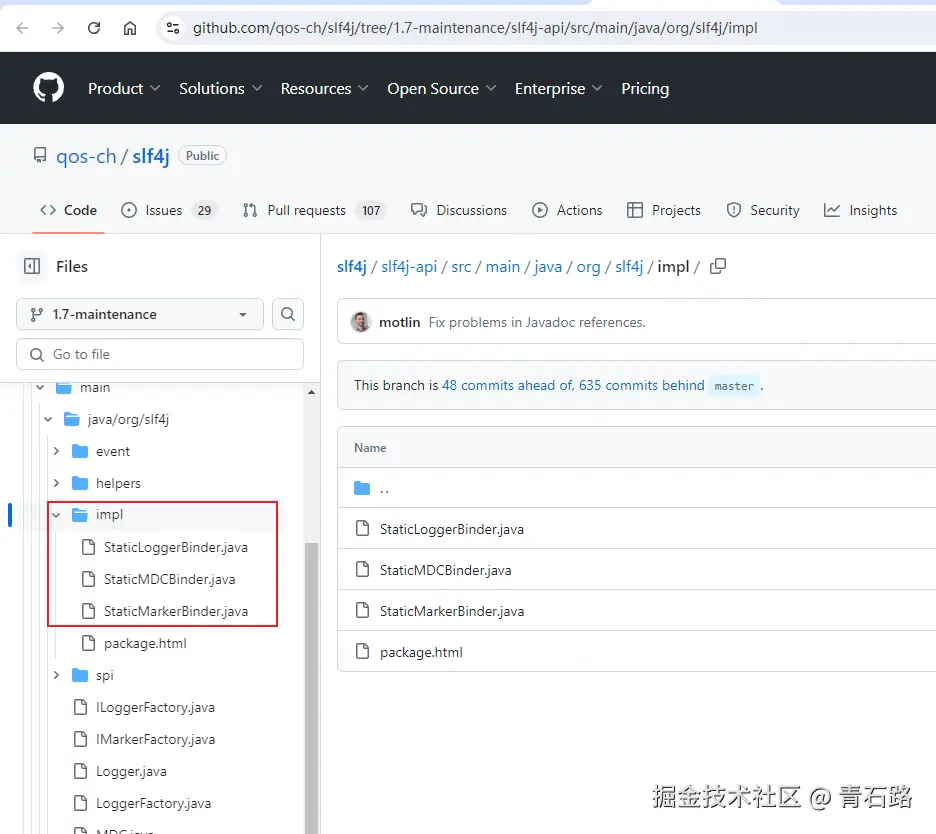Open the Fix problems in Javadoc commit message
Screen dimensions: 936x834
coord(537,322)
